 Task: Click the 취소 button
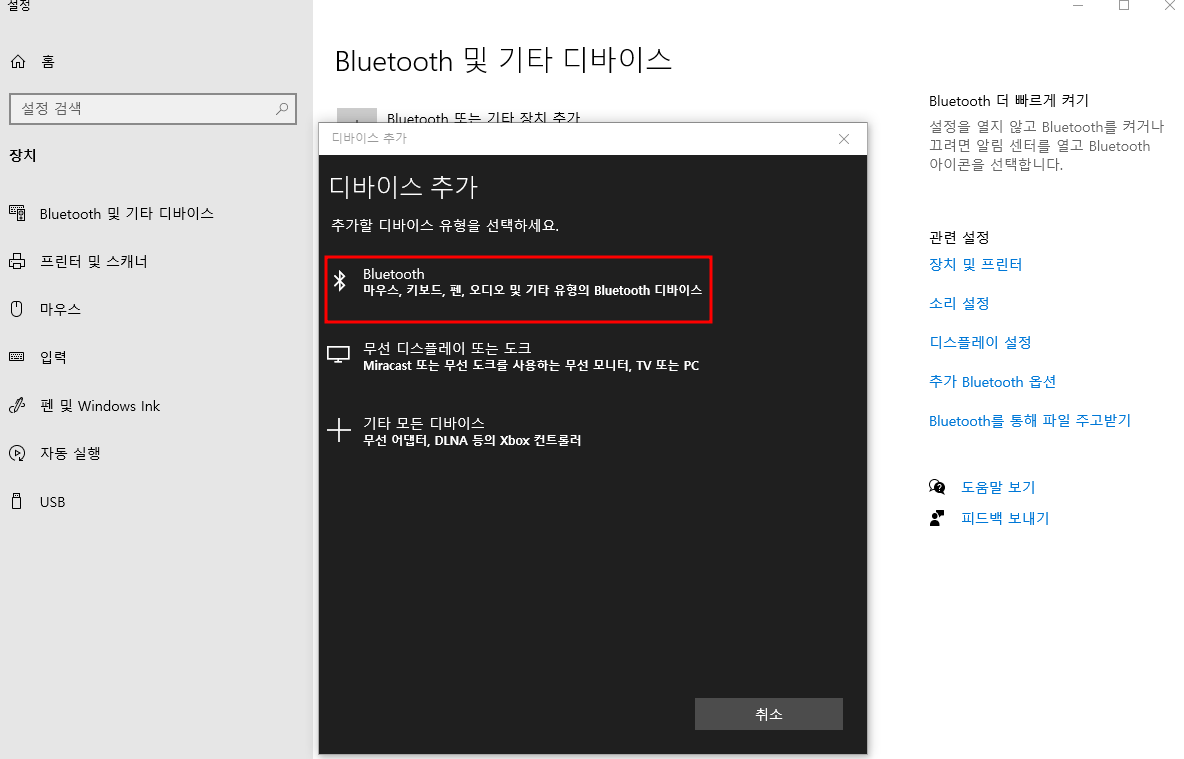[769, 714]
